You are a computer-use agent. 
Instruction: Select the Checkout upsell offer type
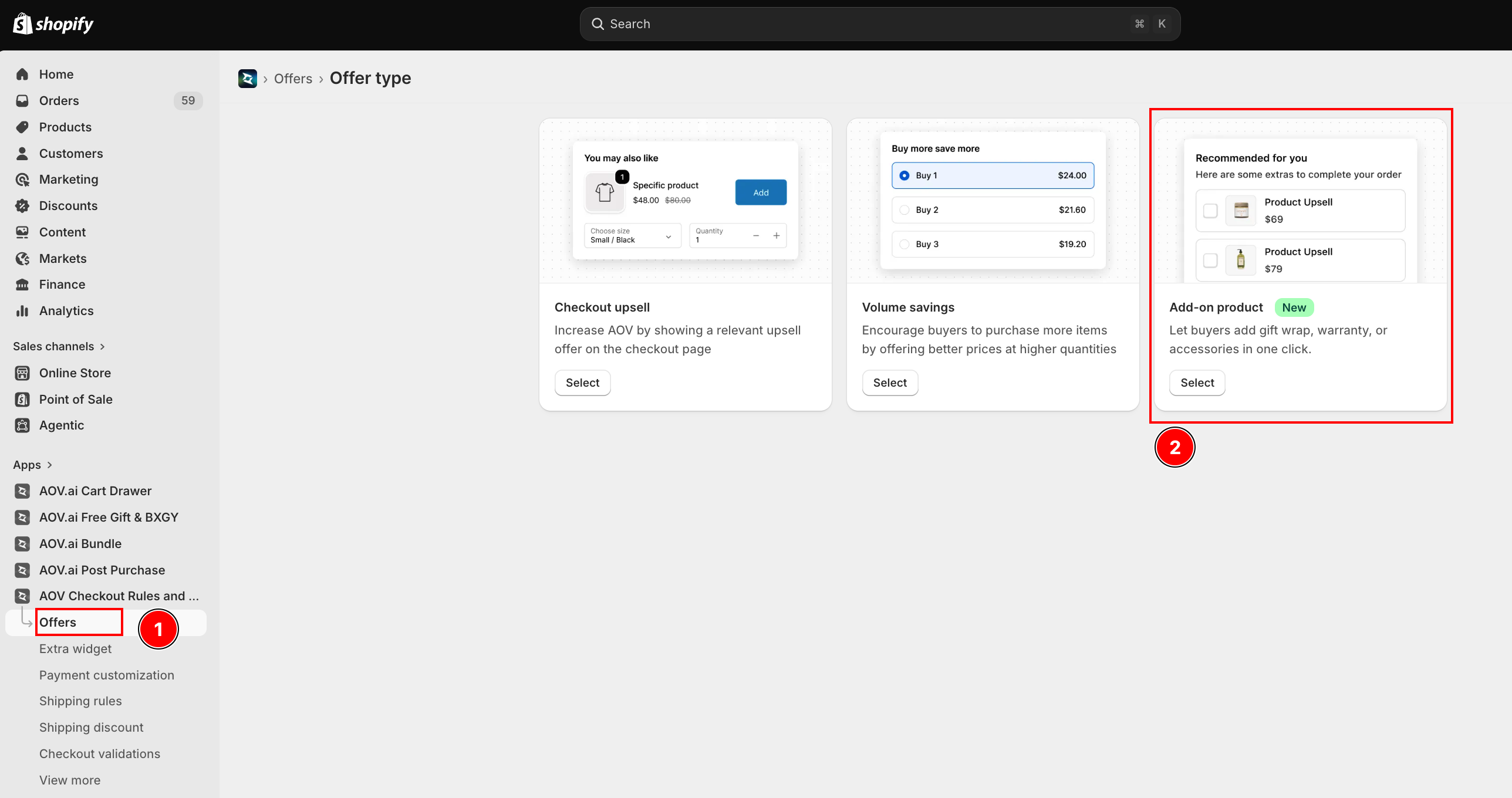click(582, 383)
